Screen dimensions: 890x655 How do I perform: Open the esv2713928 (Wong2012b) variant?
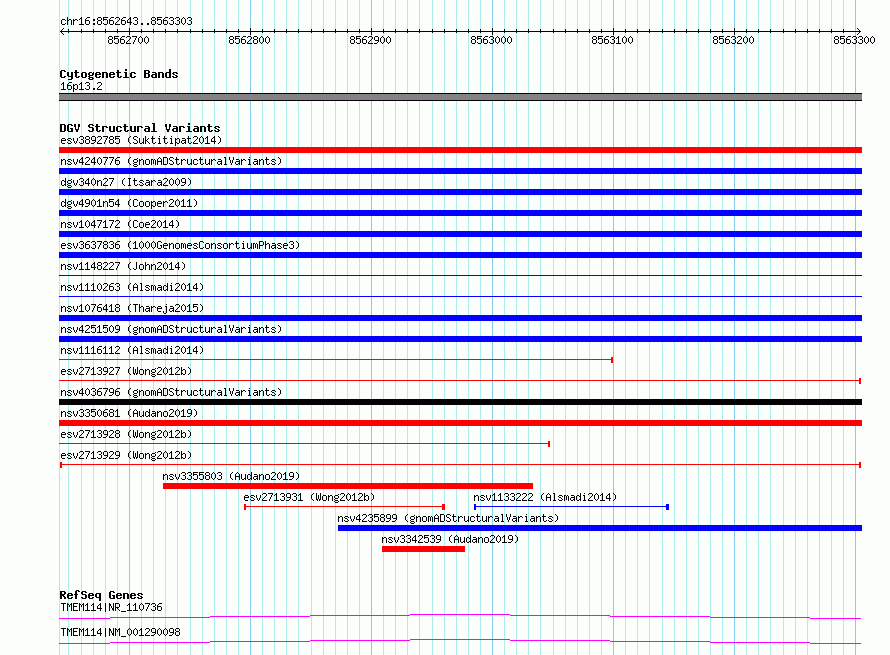pos(126,434)
